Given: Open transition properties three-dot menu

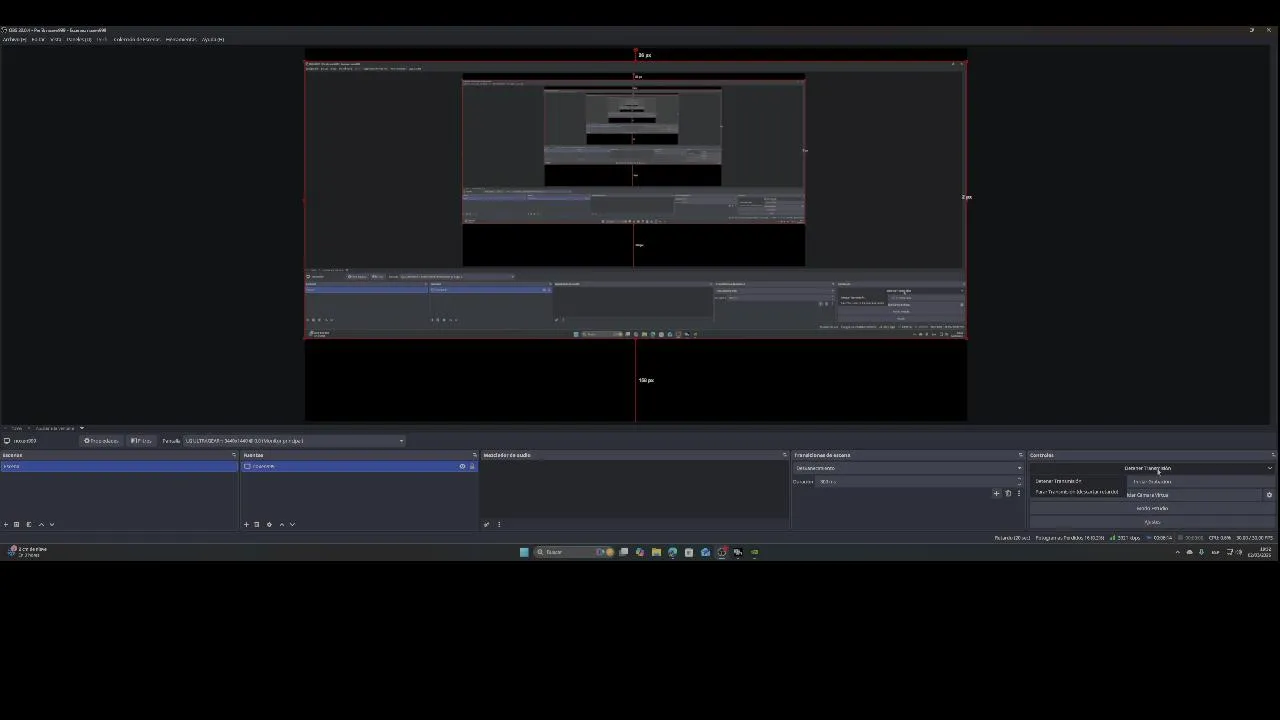Looking at the screenshot, I should pyautogui.click(x=1019, y=493).
